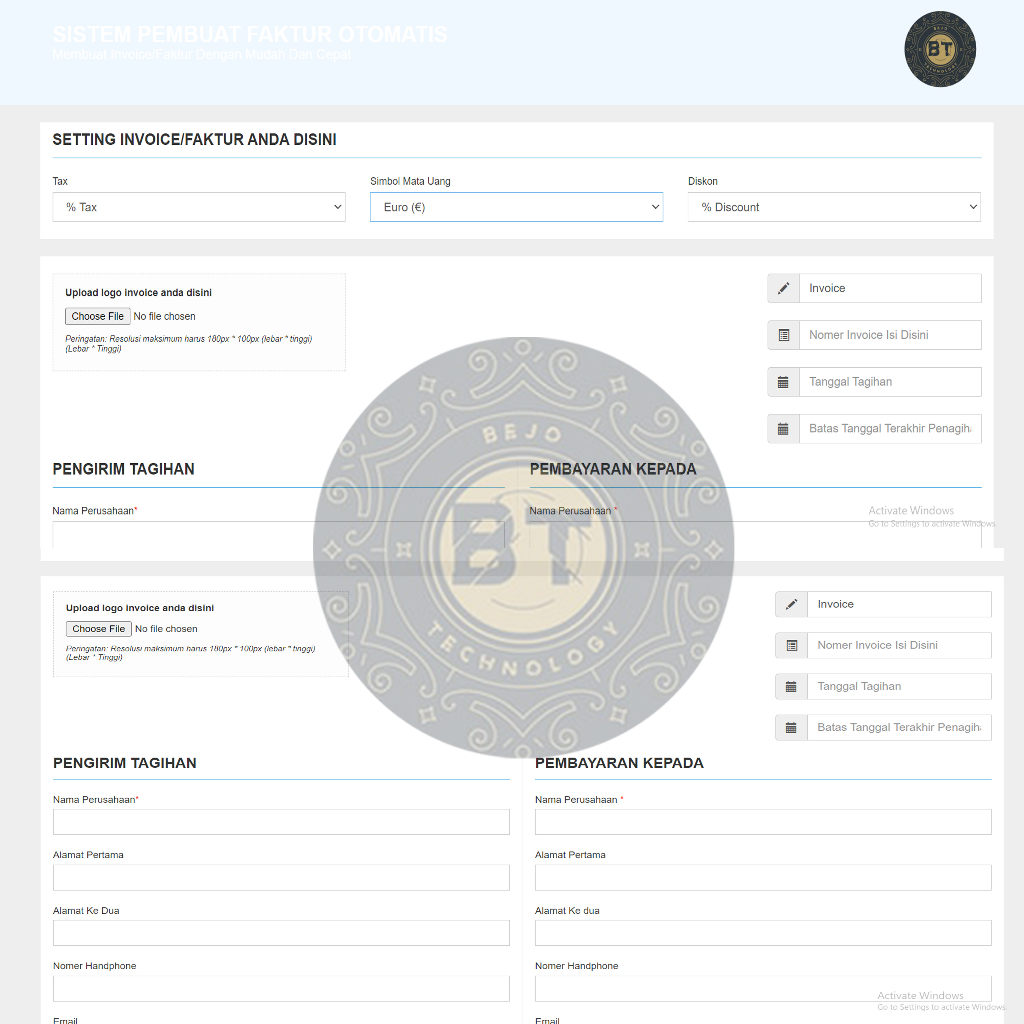
Task: Click the second form's Batas Tanggal calendar icon
Action: [790, 727]
